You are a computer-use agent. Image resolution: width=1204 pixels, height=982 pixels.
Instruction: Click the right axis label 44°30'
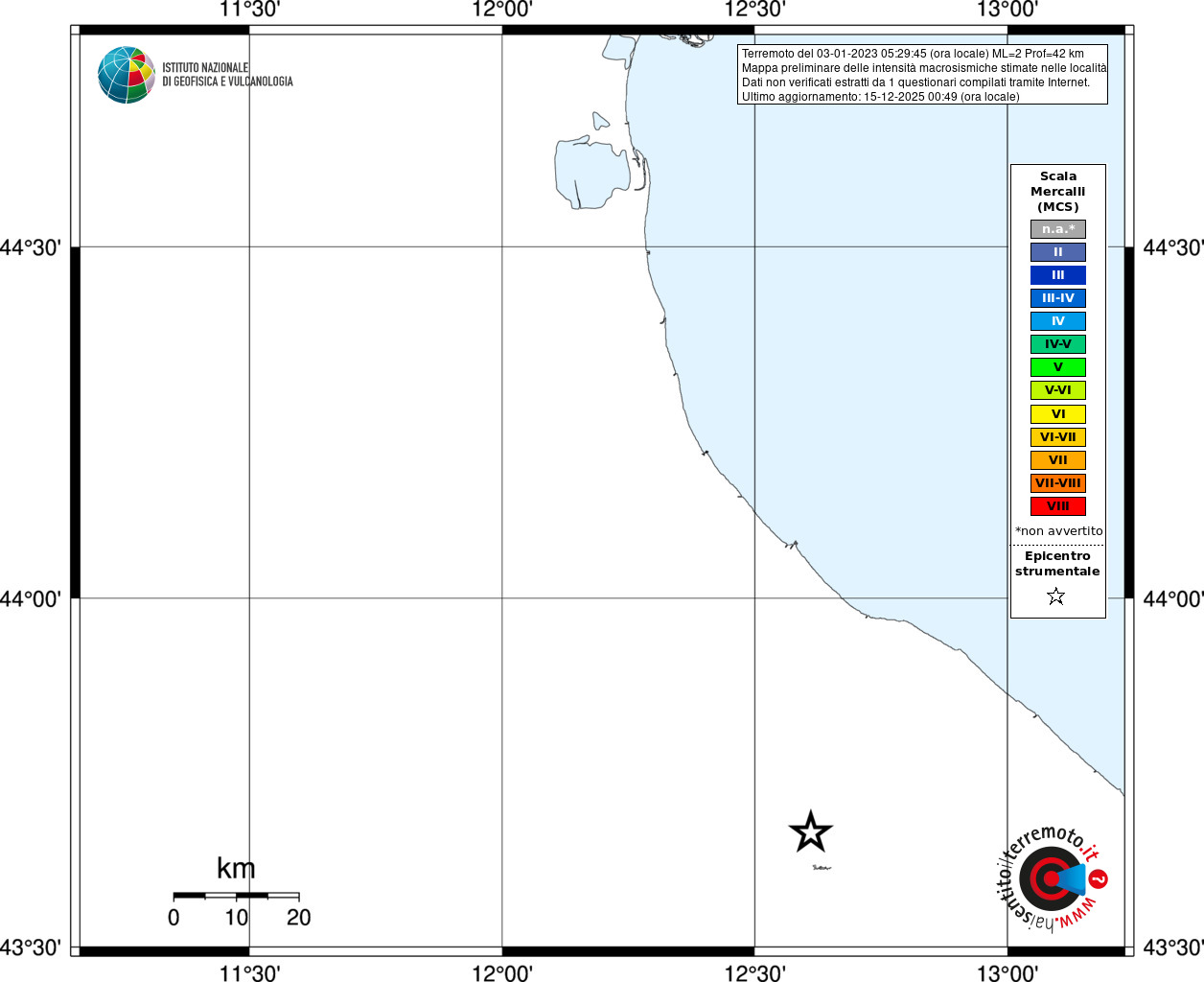[x=1173, y=247]
